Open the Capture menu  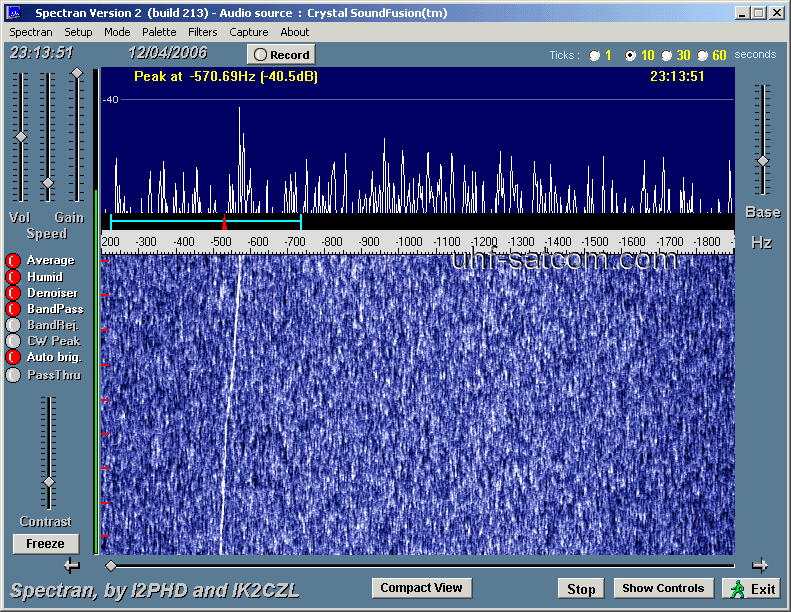[249, 32]
